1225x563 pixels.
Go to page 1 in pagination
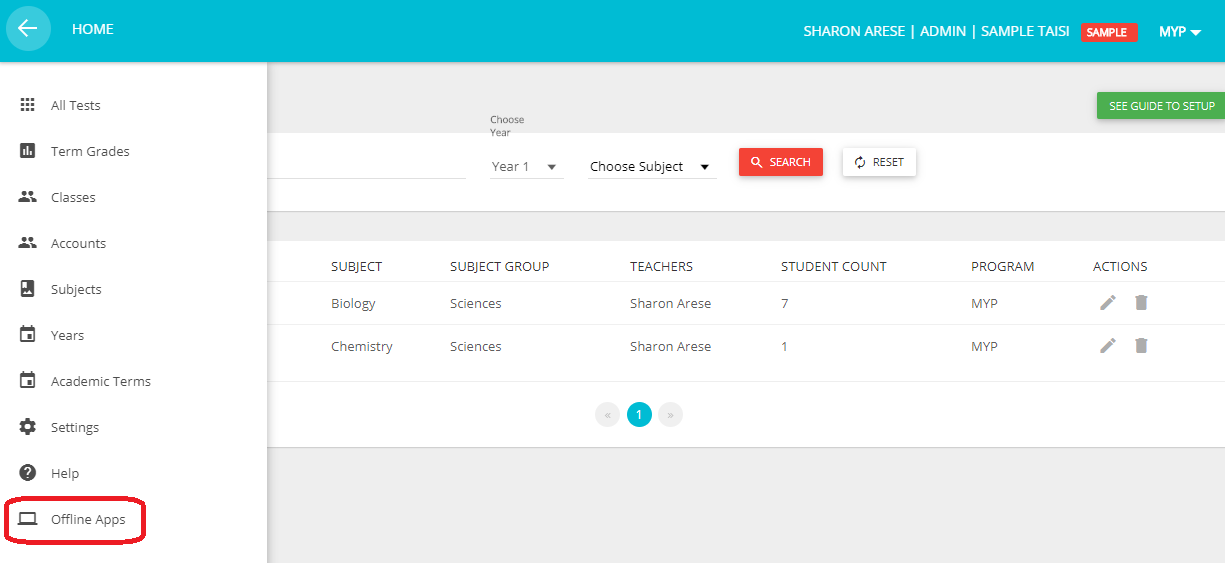(639, 414)
